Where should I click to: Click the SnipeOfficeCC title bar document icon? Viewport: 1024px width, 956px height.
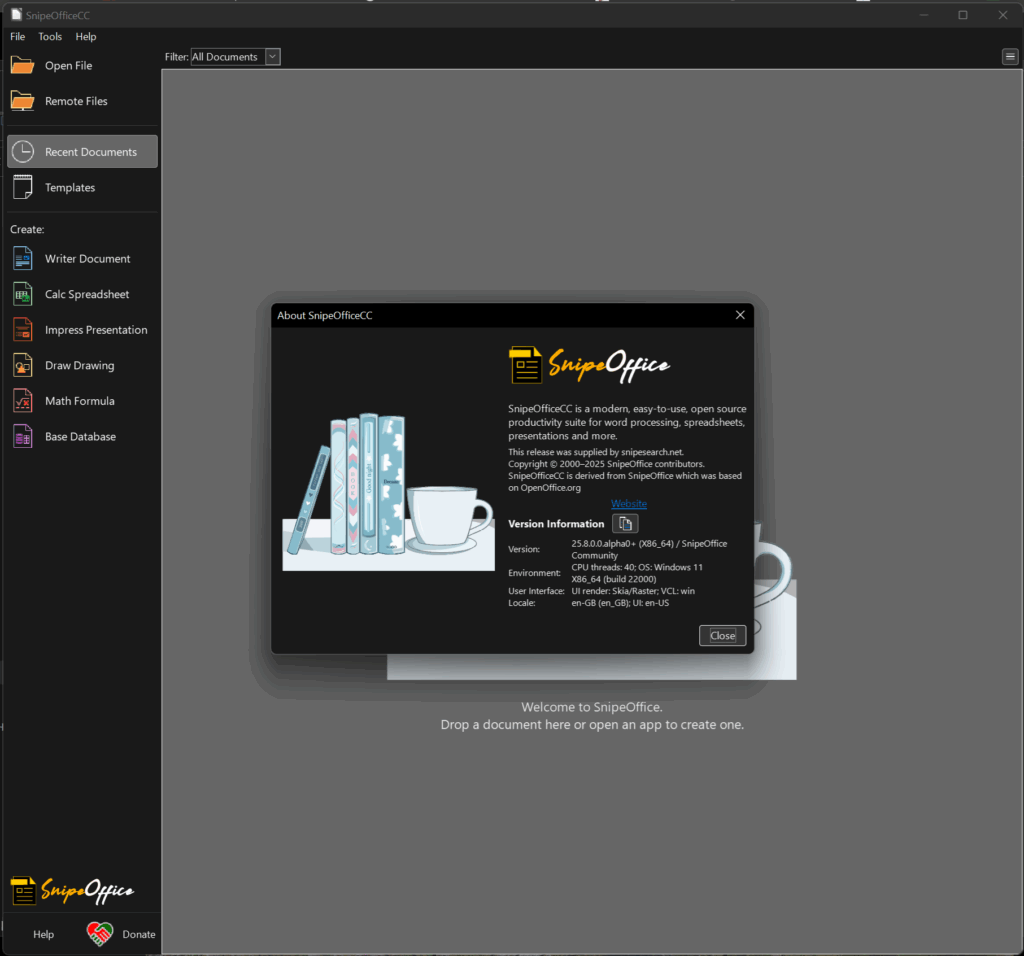coord(16,14)
